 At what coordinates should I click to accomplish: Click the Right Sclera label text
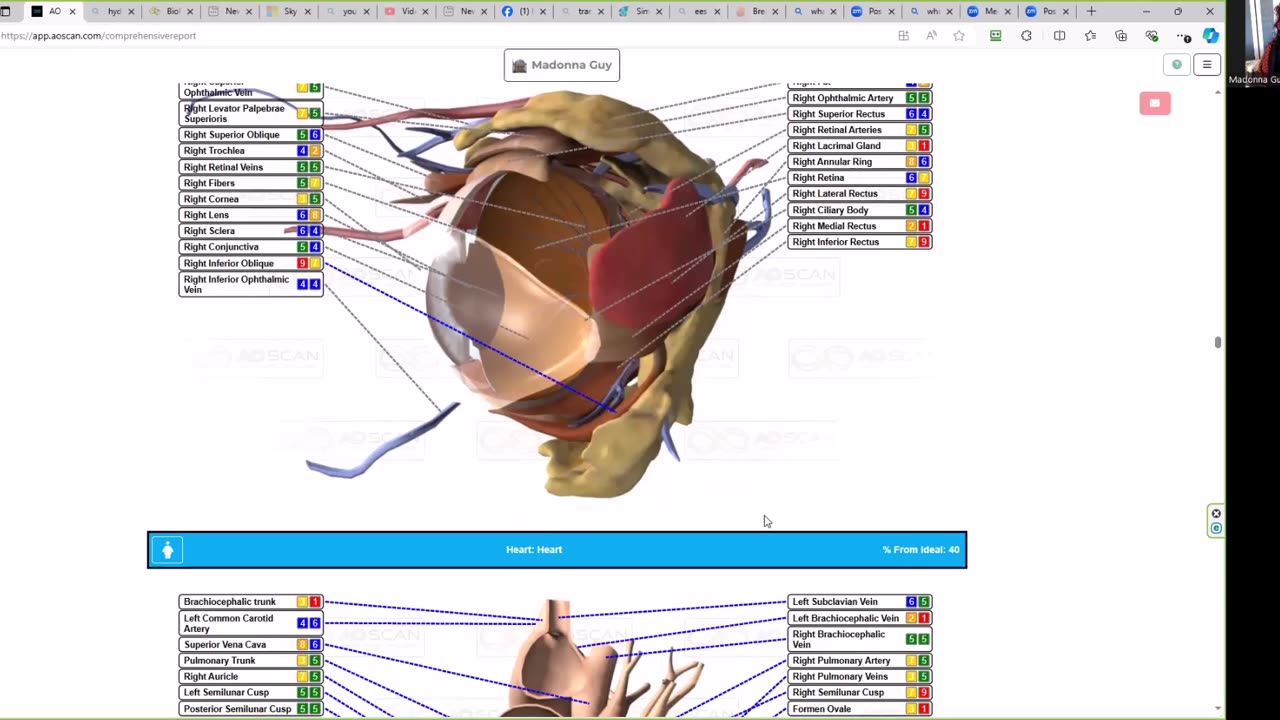click(x=209, y=231)
